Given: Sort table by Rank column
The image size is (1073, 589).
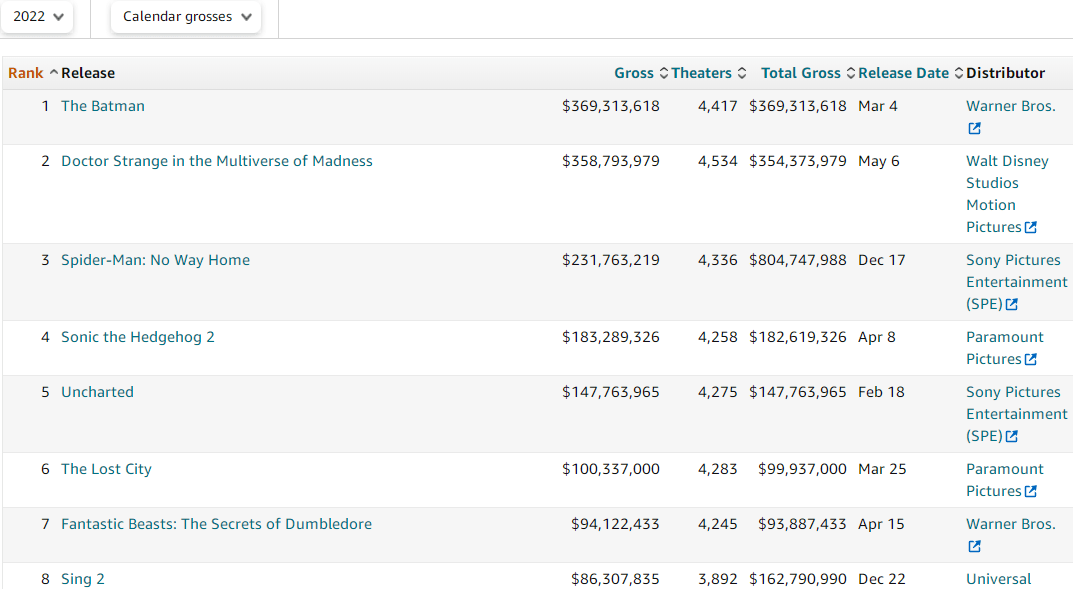Looking at the screenshot, I should point(26,73).
